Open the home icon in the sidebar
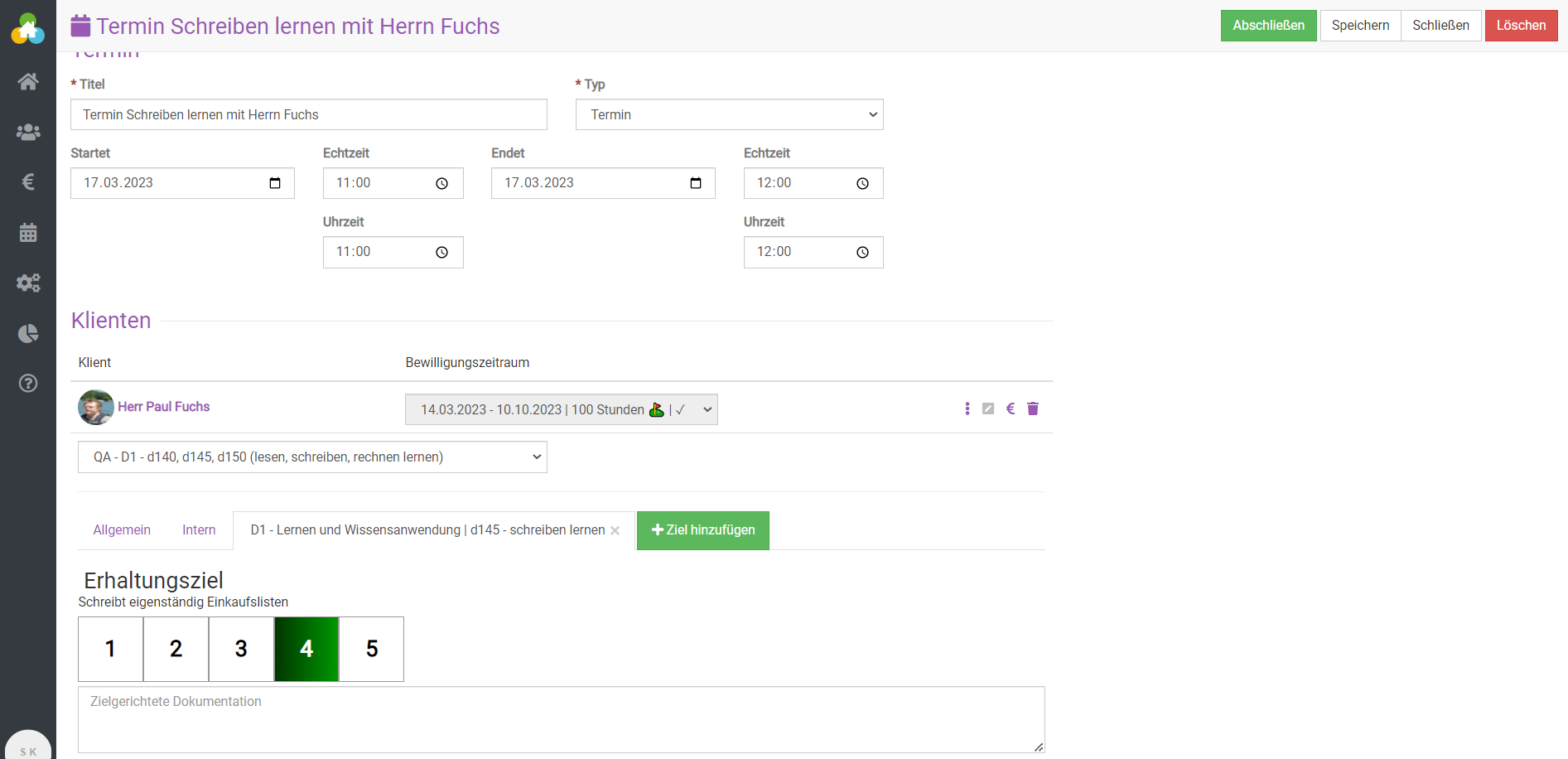Viewport: 1568px width, 759px height. pos(28,81)
